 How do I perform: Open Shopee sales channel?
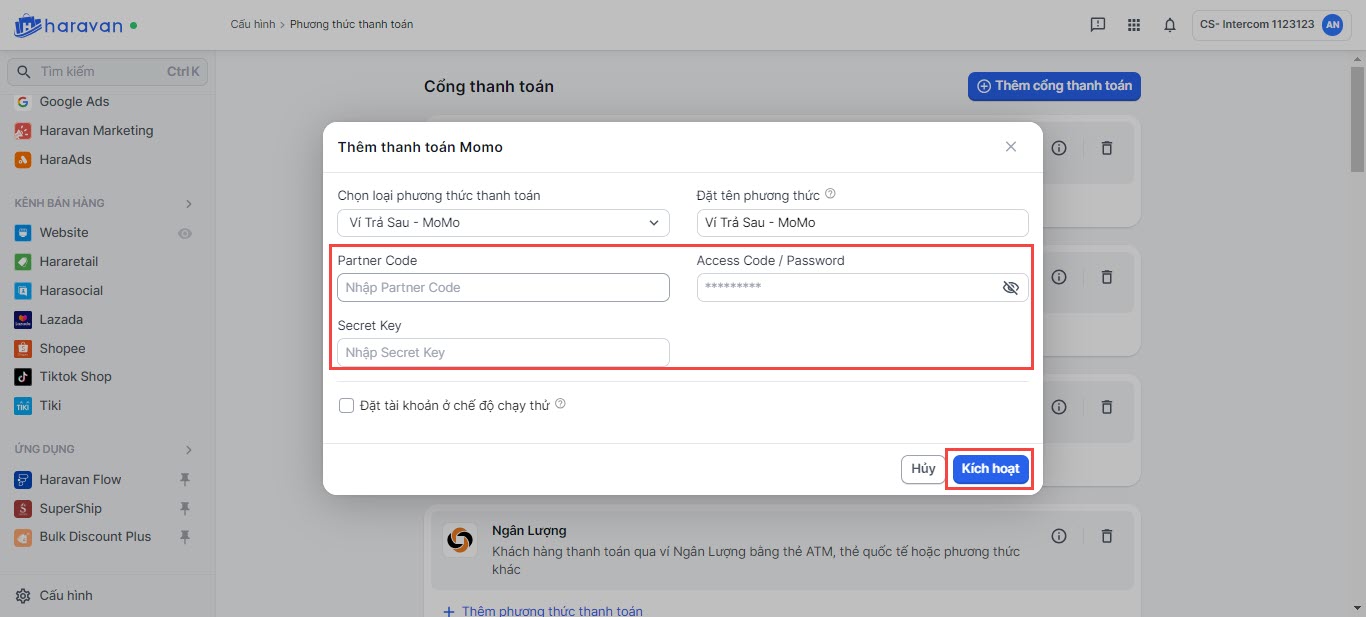coord(62,349)
